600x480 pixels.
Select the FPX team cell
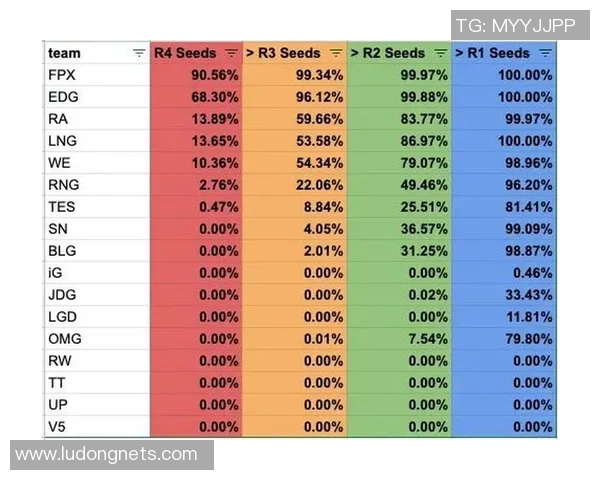tap(97, 75)
